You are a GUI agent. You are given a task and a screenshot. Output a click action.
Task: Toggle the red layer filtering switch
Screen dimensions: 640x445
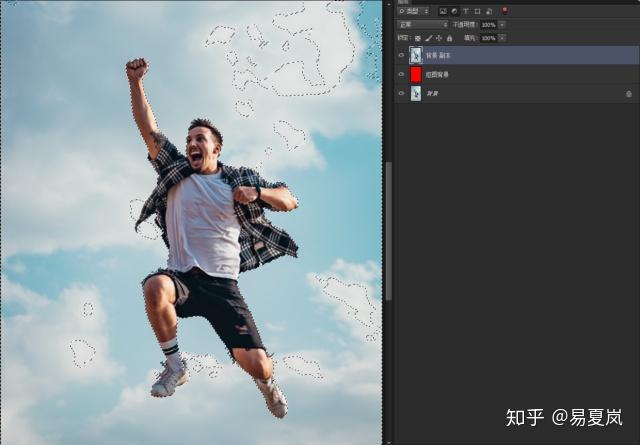pyautogui.click(x=505, y=11)
